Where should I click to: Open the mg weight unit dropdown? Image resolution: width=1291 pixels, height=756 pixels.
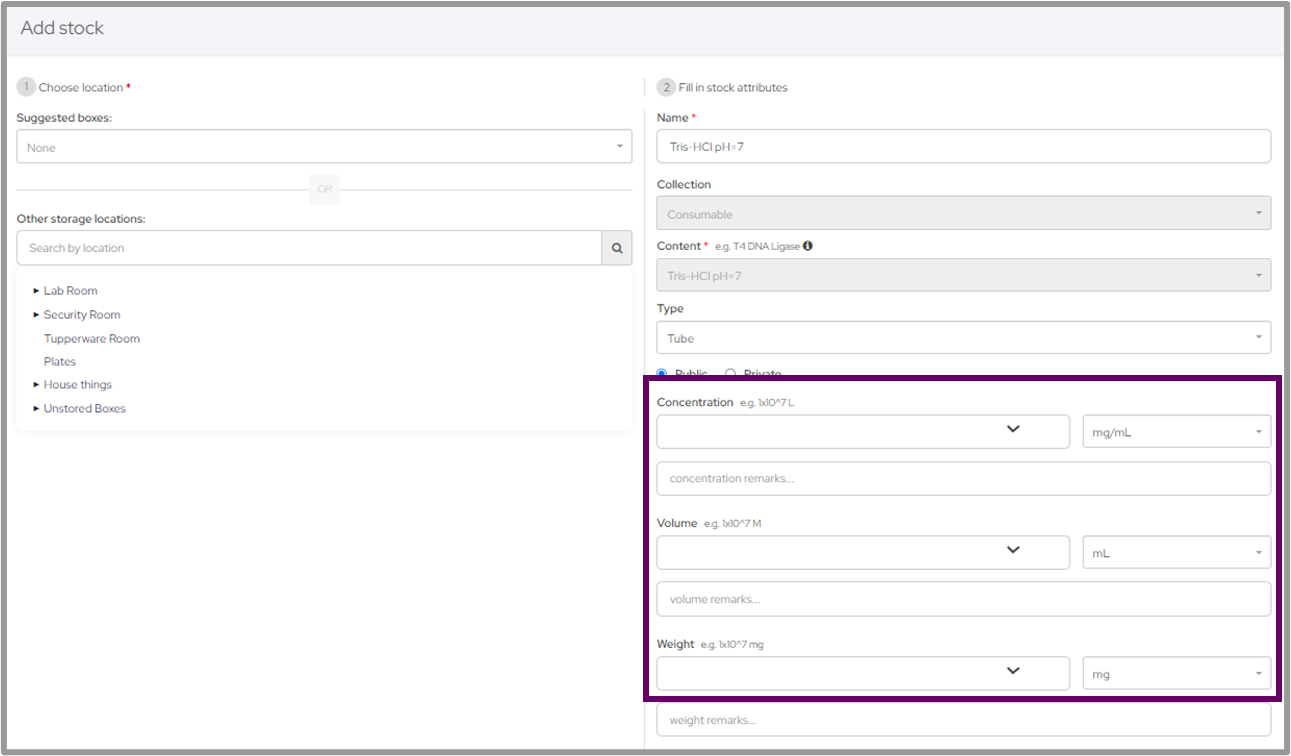click(x=1176, y=674)
